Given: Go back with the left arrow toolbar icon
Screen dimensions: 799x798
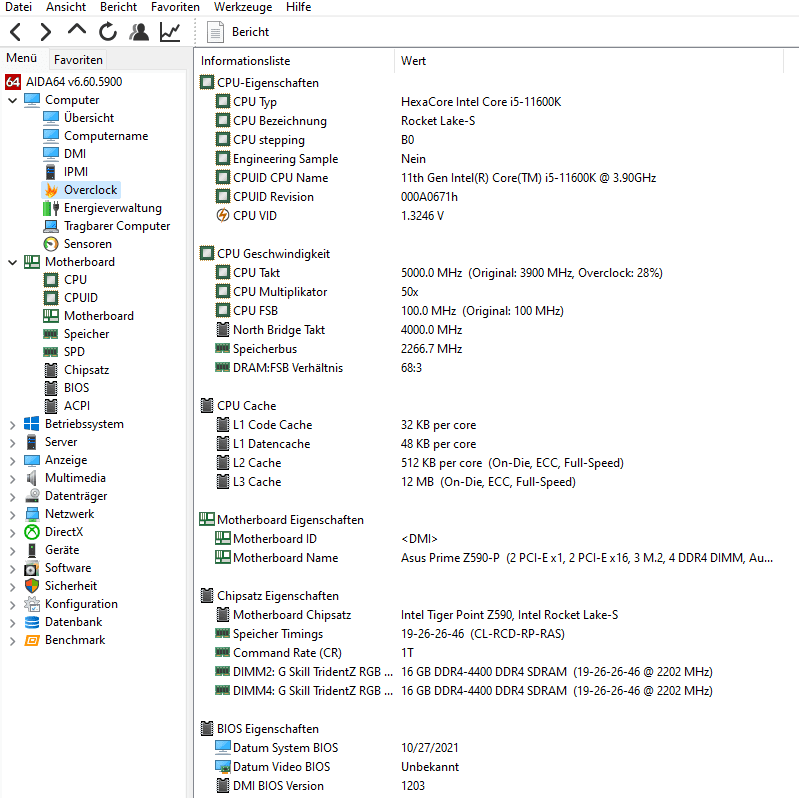Looking at the screenshot, I should (16, 32).
